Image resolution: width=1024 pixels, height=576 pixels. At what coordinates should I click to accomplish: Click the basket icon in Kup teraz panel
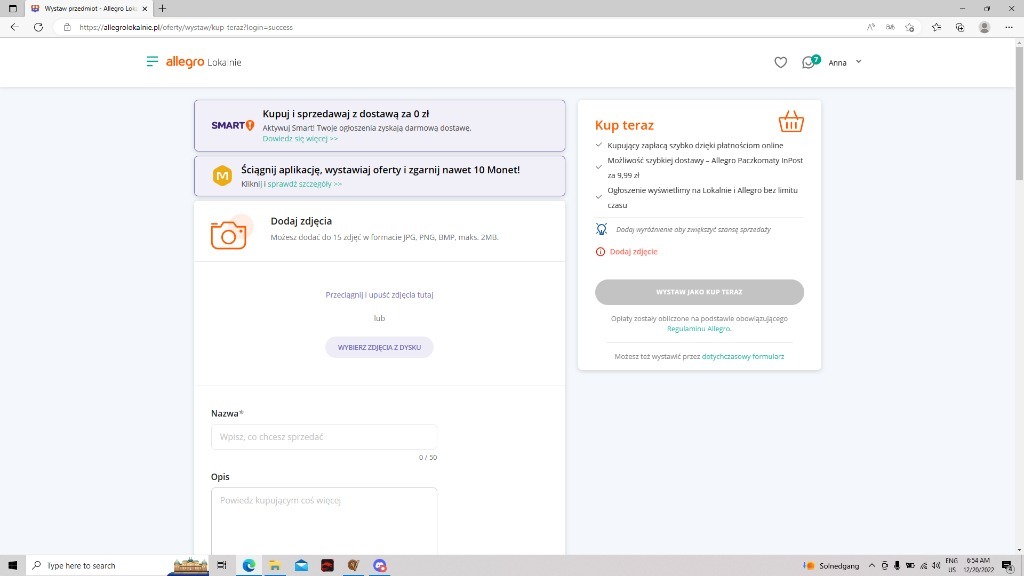click(x=791, y=121)
